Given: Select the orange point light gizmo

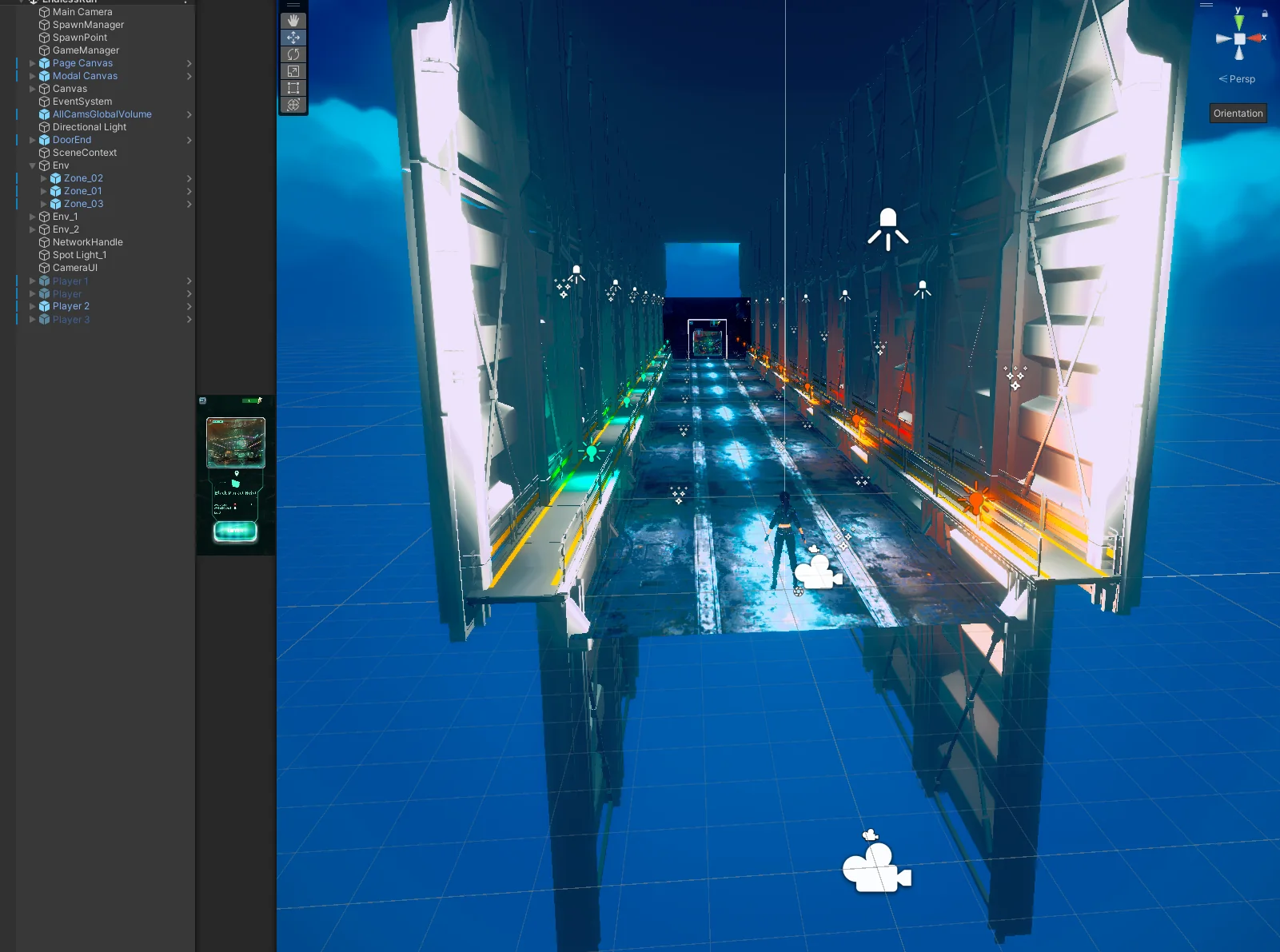Looking at the screenshot, I should (x=976, y=501).
